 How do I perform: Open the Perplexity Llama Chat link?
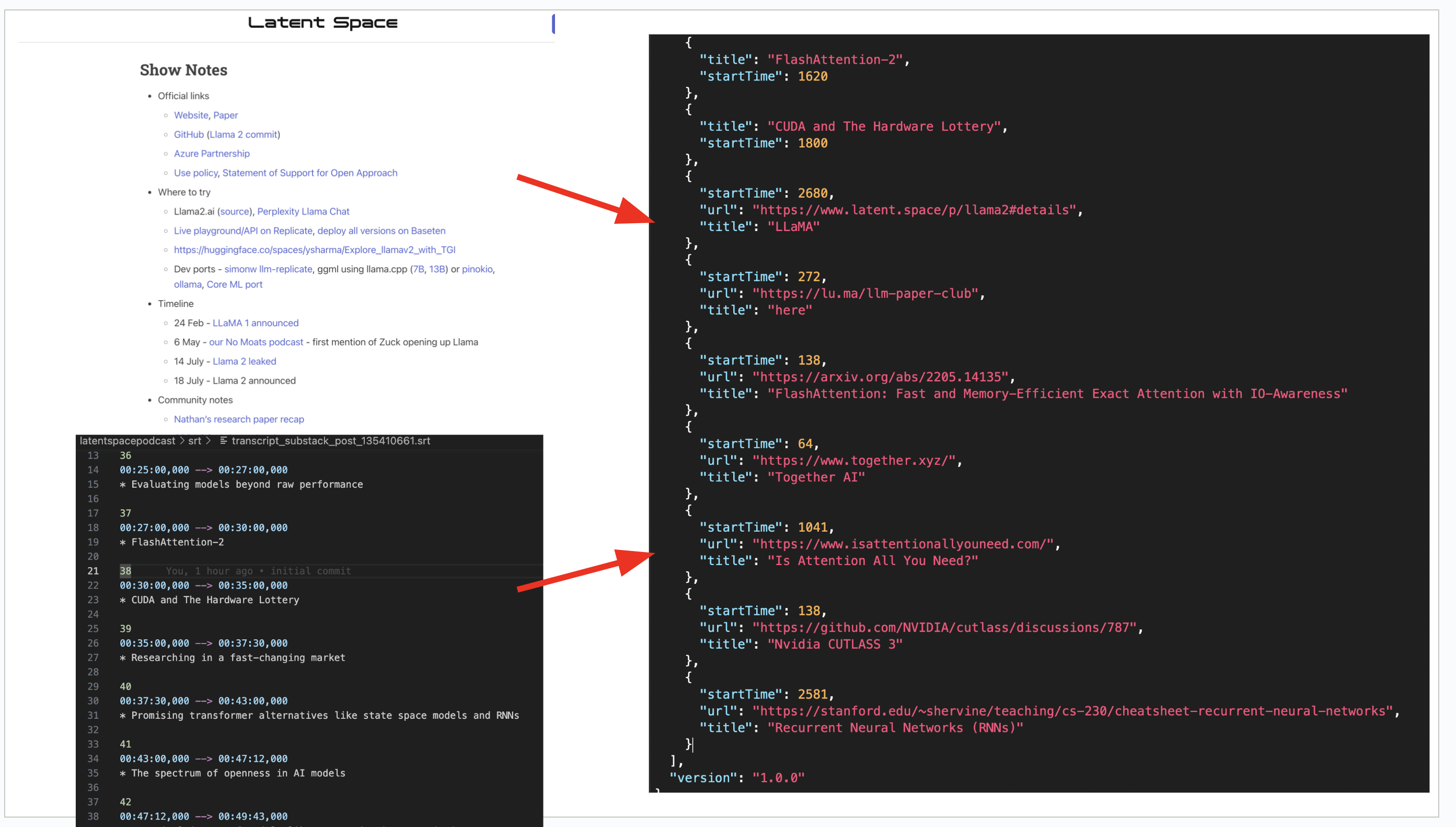click(x=303, y=212)
